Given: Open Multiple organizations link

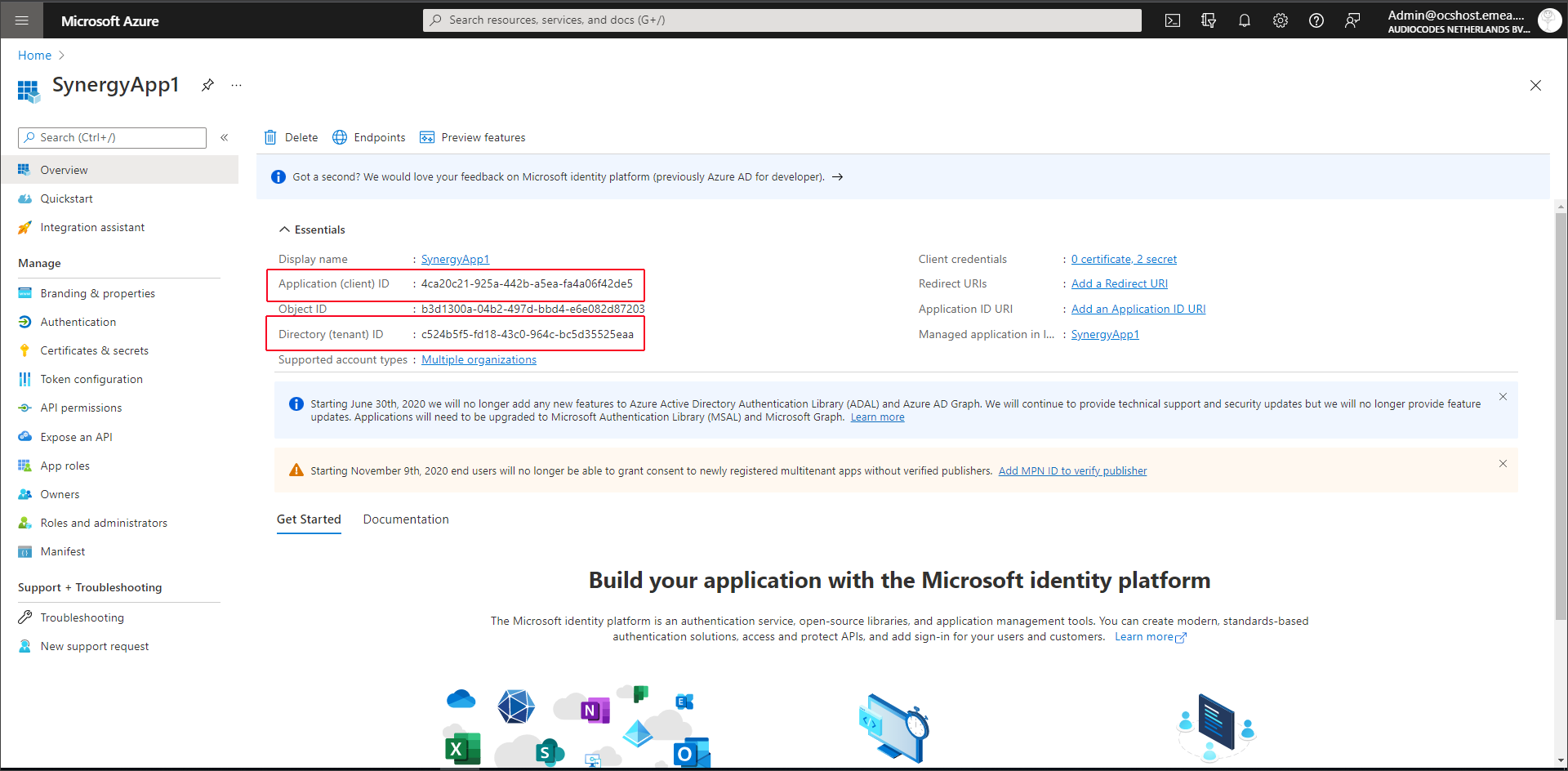Looking at the screenshot, I should [x=479, y=359].
